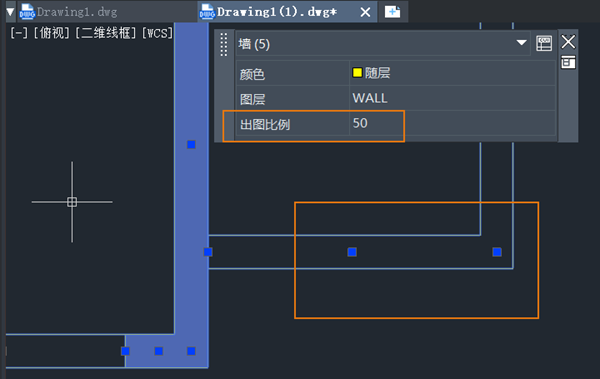600x379 pixels.
Task: Click the 出图比例 value 50 field
Action: (x=452, y=123)
